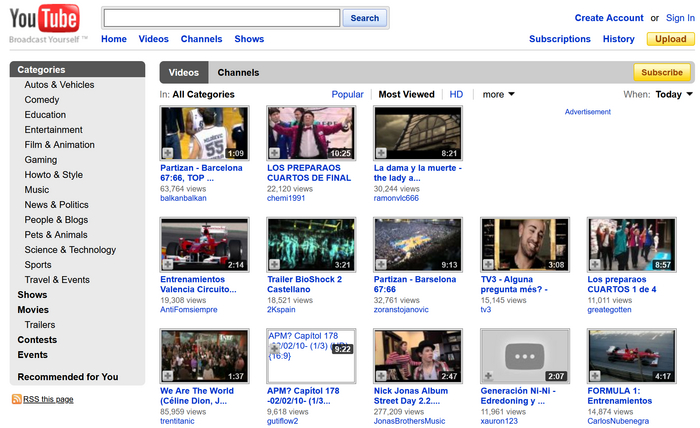The image size is (700, 428).
Task: Open Trailers in the sidebar
Action: tap(40, 324)
